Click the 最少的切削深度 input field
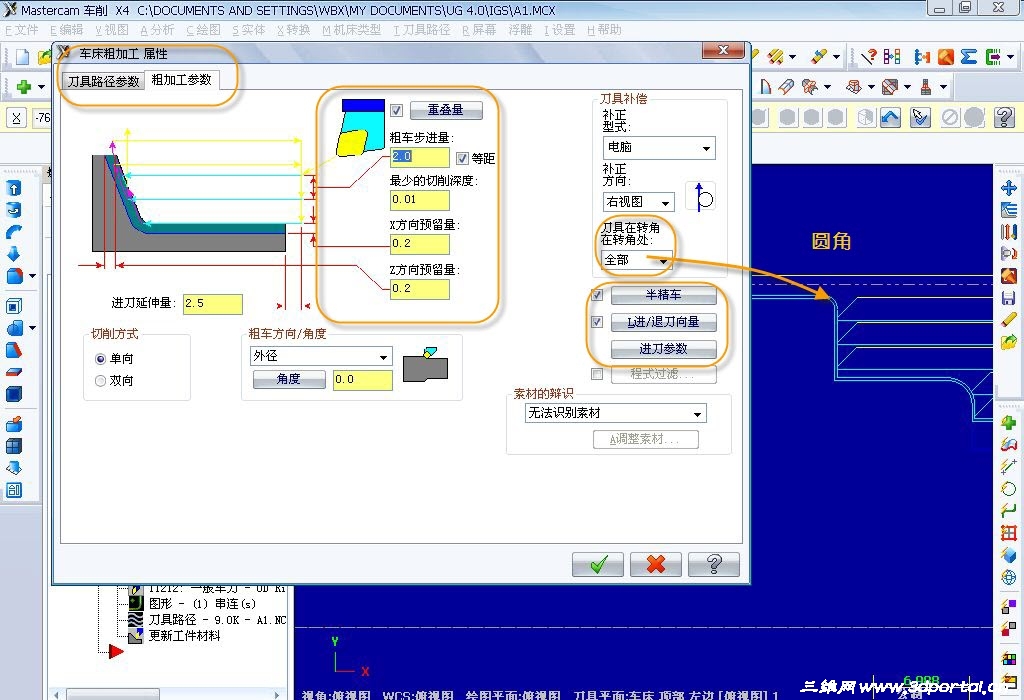The height and width of the screenshot is (700, 1024). click(x=419, y=200)
